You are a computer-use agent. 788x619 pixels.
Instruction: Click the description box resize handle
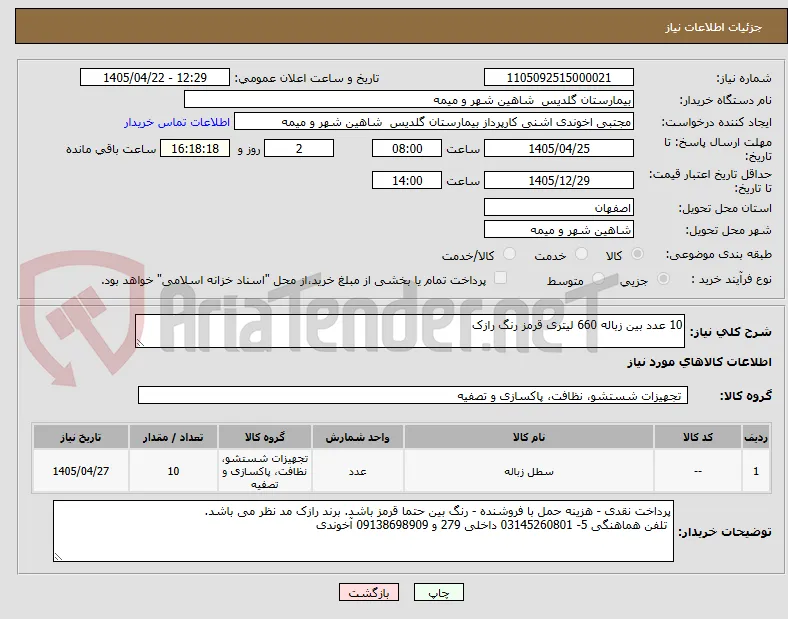tap(140, 343)
